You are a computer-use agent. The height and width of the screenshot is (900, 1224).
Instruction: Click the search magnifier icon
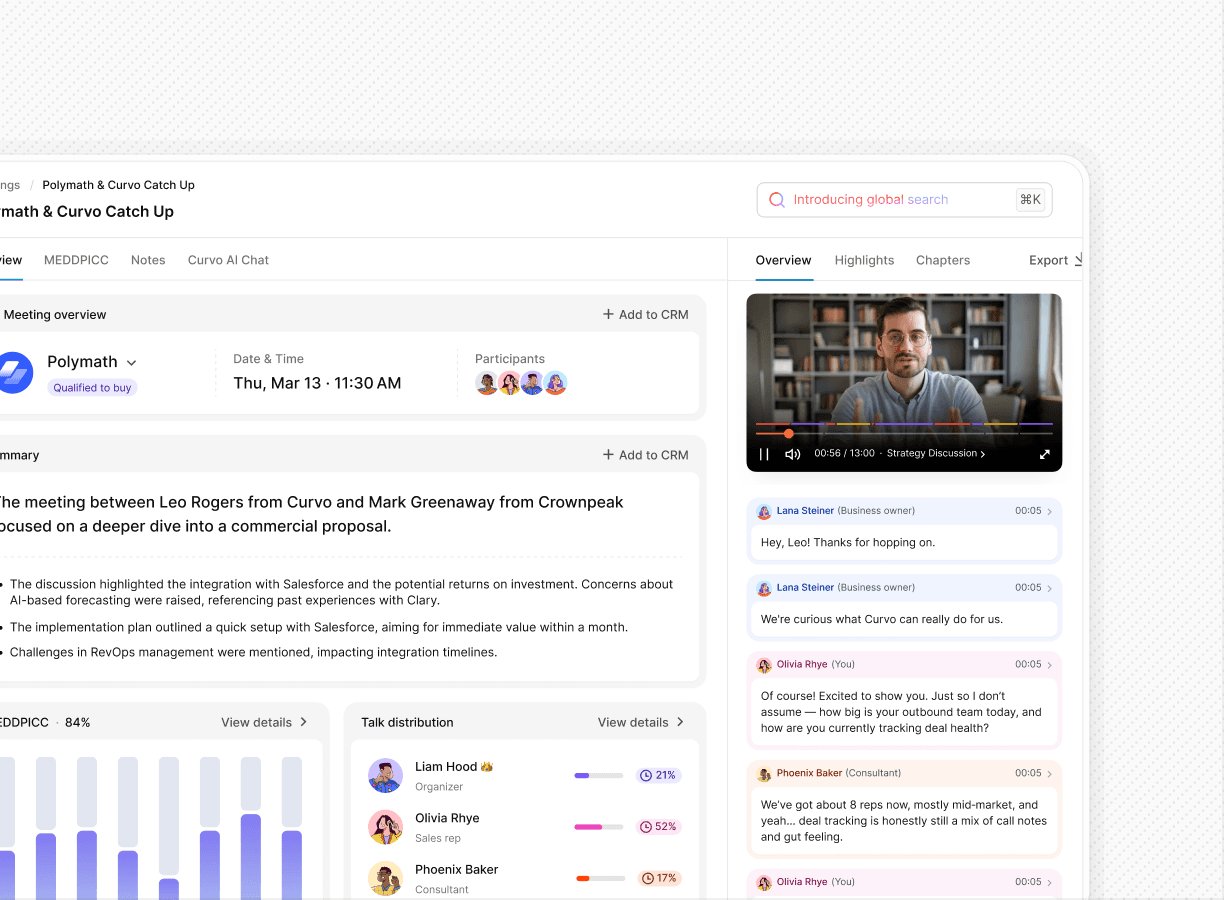(777, 200)
